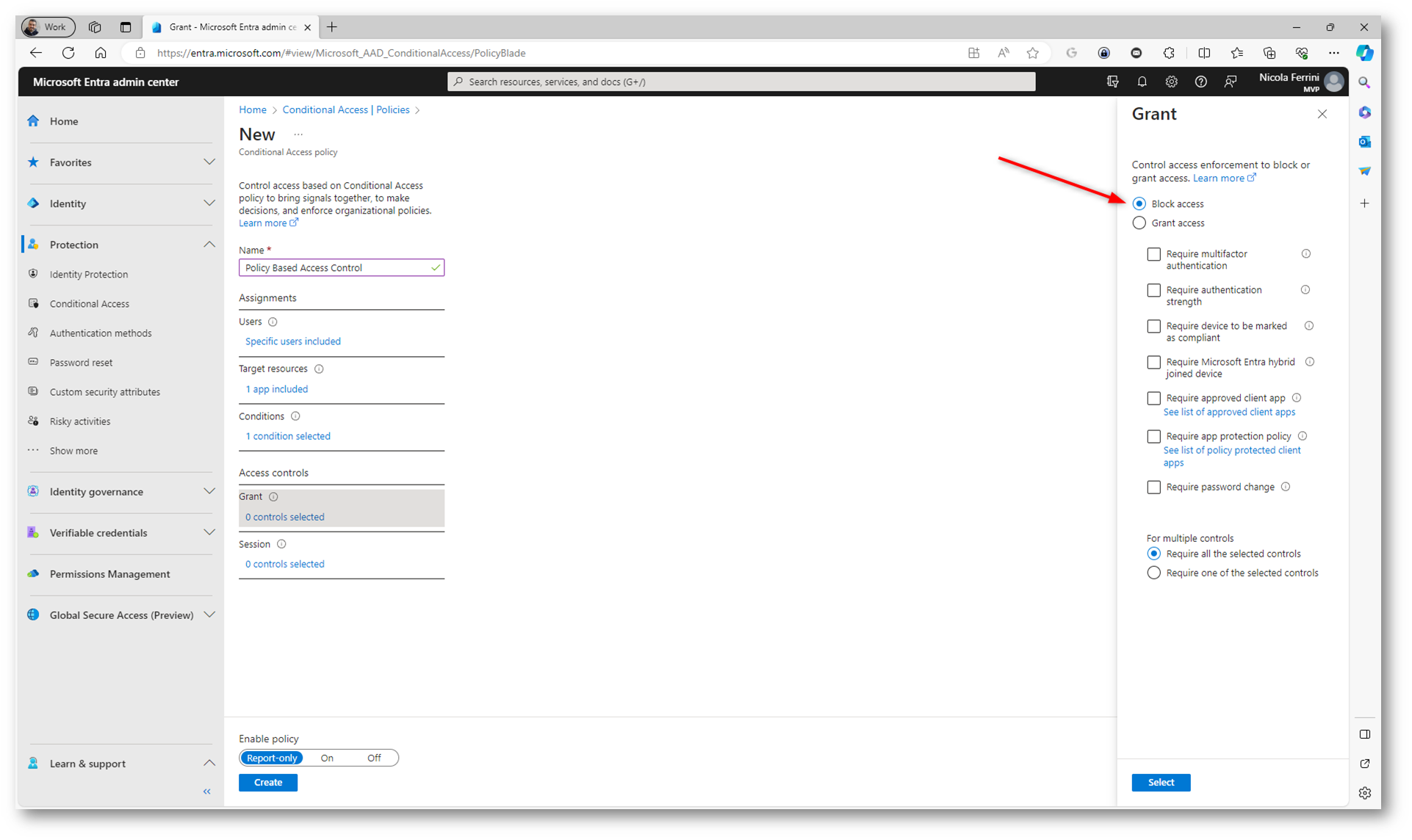Image resolution: width=1412 pixels, height=840 pixels.
Task: Collapse the Protection section
Action: pyautogui.click(x=209, y=245)
